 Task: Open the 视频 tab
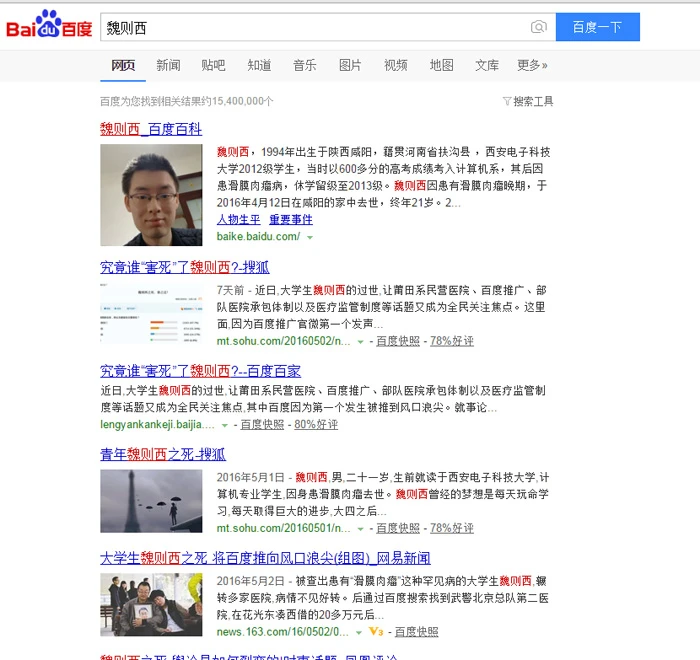[x=396, y=66]
